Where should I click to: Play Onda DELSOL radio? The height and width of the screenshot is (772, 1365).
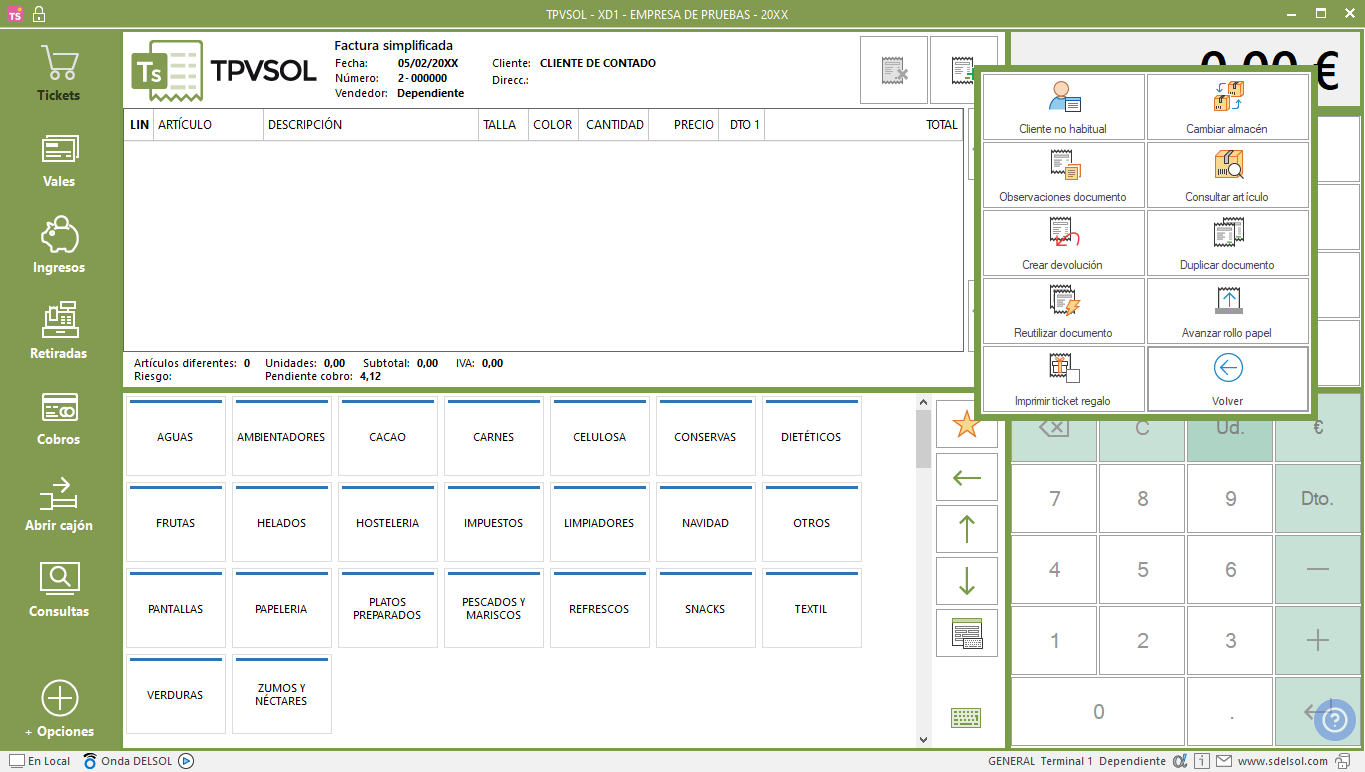point(186,761)
